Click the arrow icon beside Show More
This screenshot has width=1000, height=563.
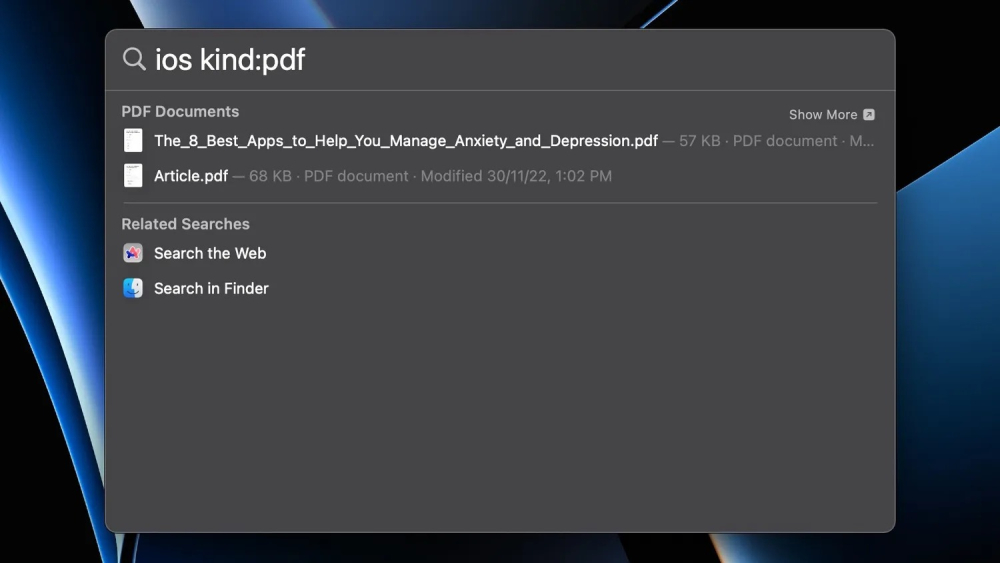coord(869,115)
